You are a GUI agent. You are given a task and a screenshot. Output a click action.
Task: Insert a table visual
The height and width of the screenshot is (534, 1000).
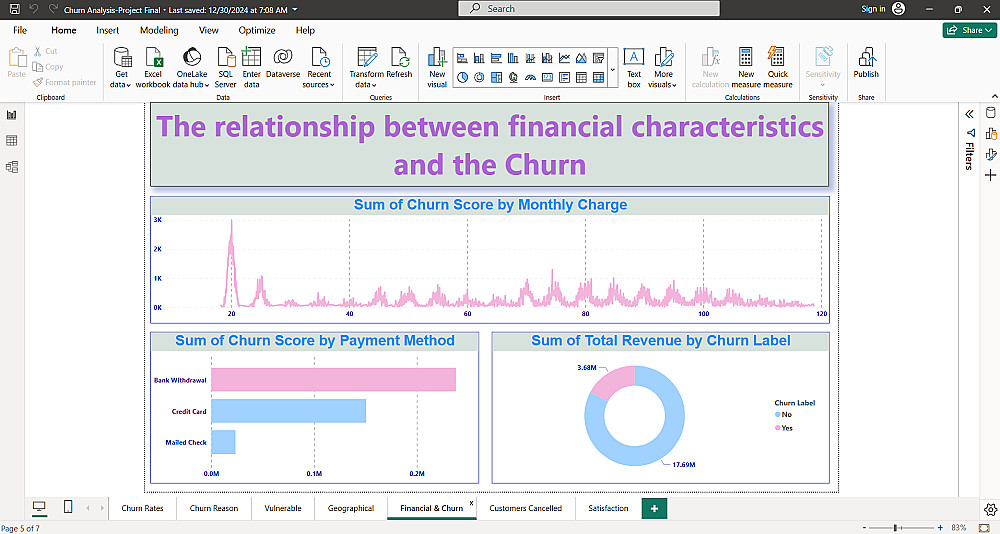coord(581,77)
